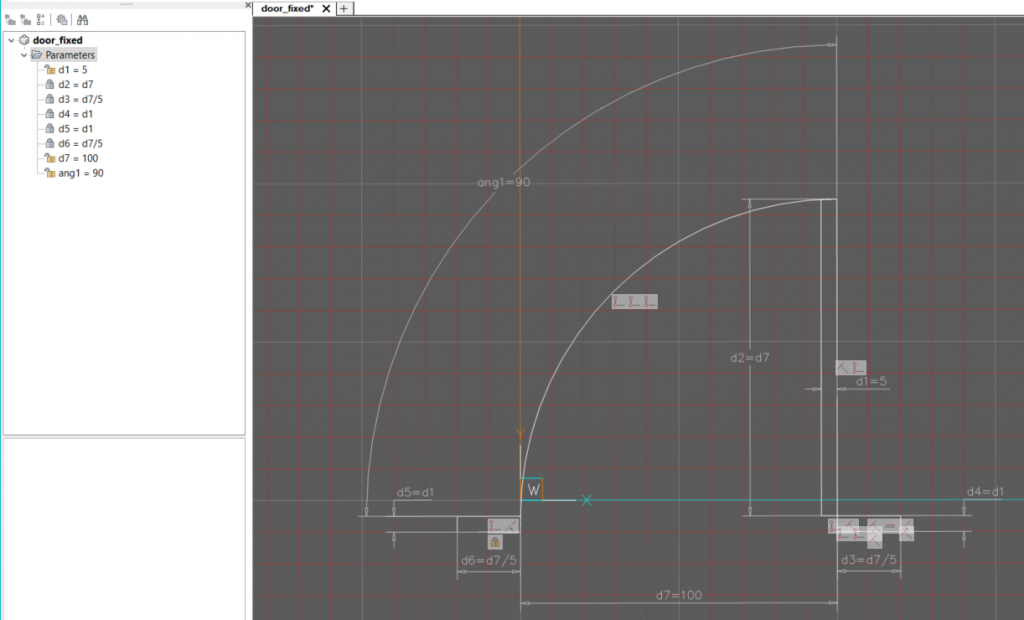Screen dimensions: 1024x620
Task: Click the lock icon beside d2 = d7
Action: (x=50, y=84)
